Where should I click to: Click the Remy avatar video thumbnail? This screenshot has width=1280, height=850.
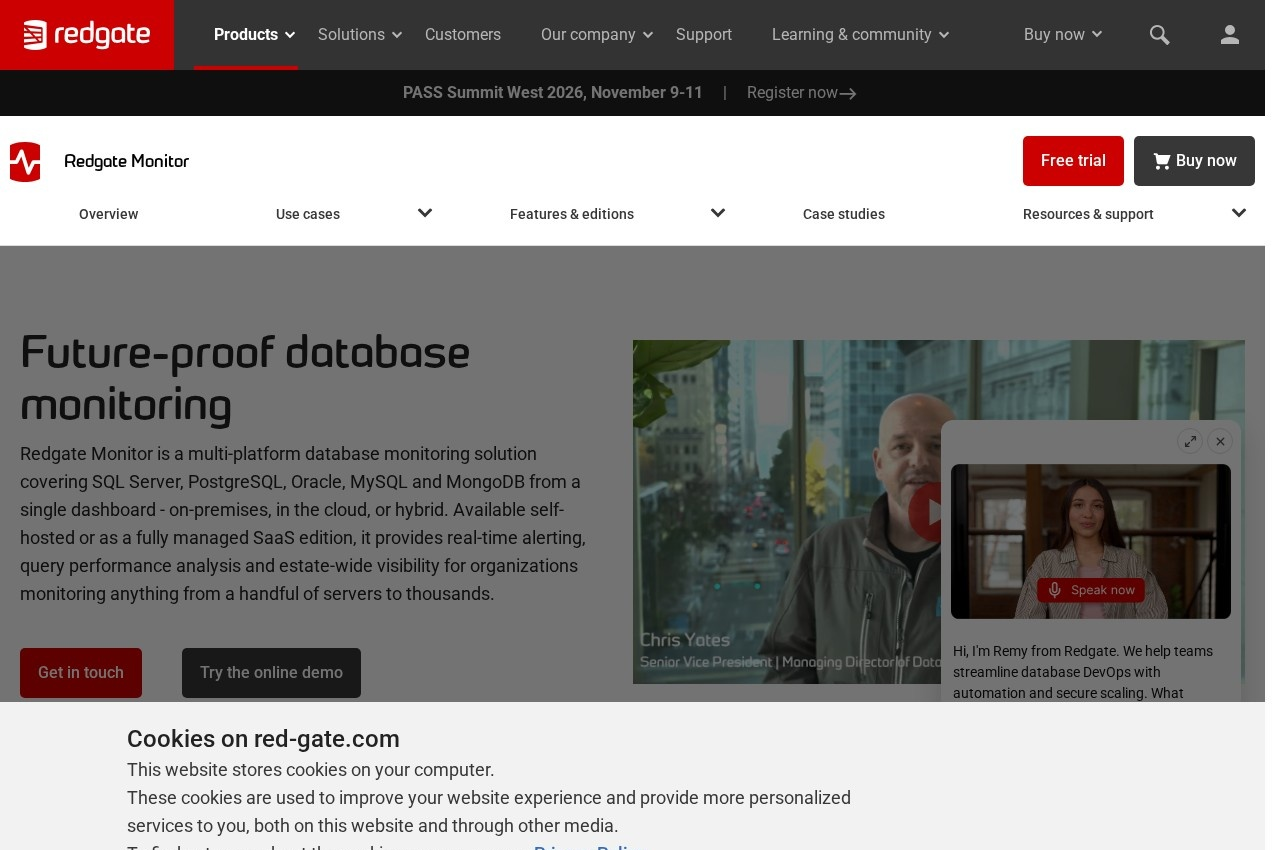1091,541
